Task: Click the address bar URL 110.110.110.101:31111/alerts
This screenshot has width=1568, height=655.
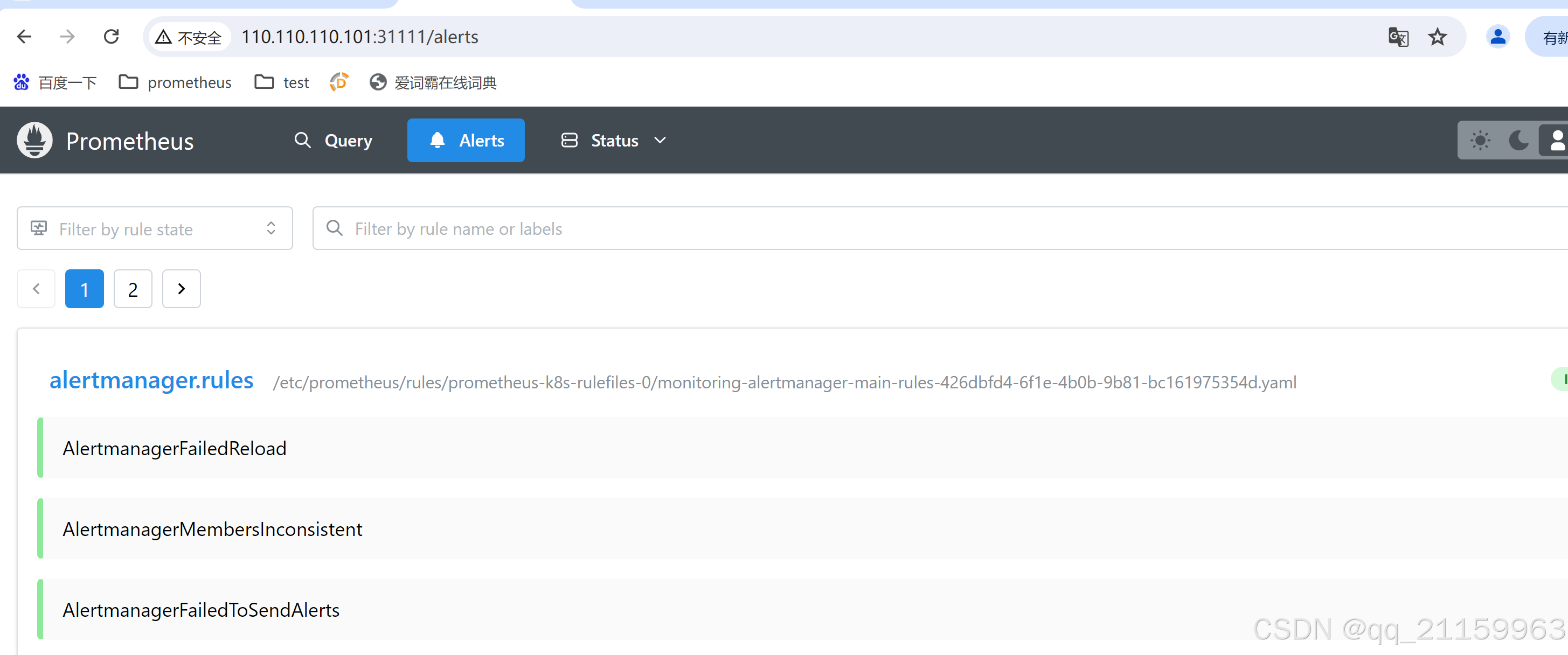Action: 360,37
